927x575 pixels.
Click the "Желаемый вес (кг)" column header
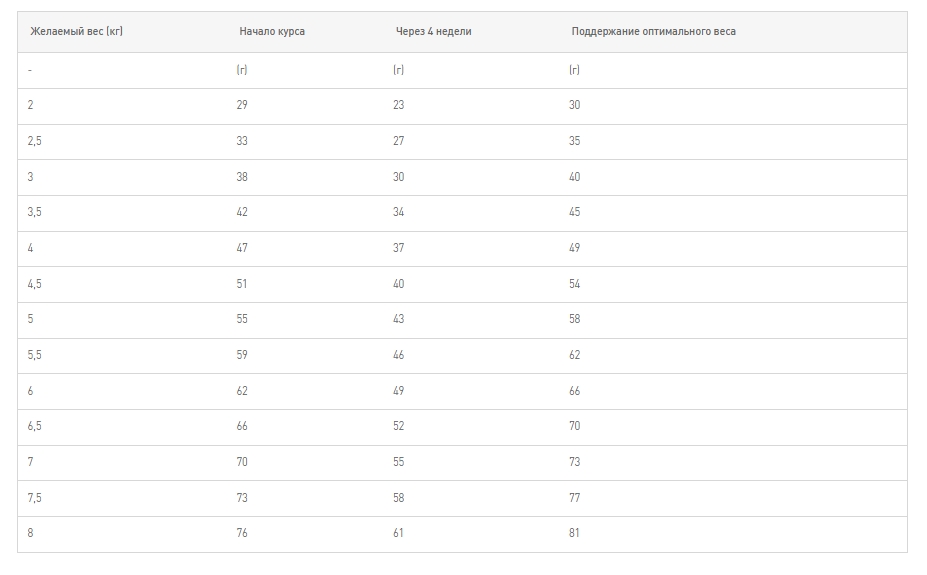pos(76,31)
